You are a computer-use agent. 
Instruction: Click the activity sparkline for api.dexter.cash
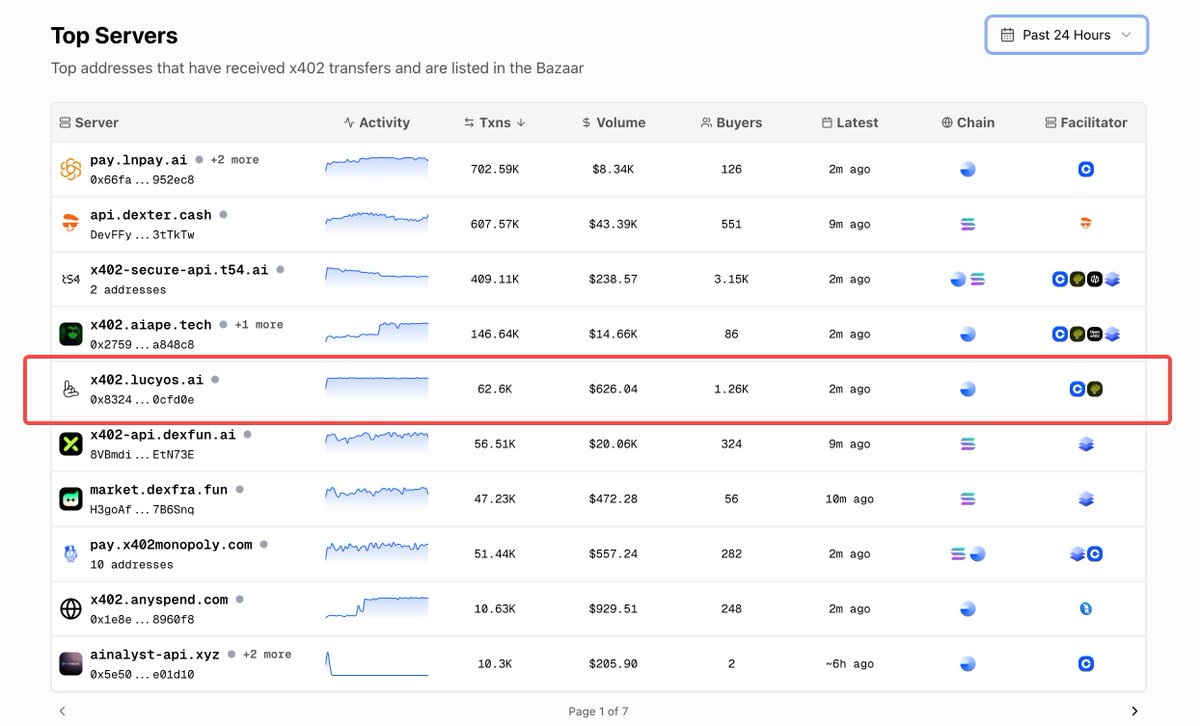click(376, 223)
